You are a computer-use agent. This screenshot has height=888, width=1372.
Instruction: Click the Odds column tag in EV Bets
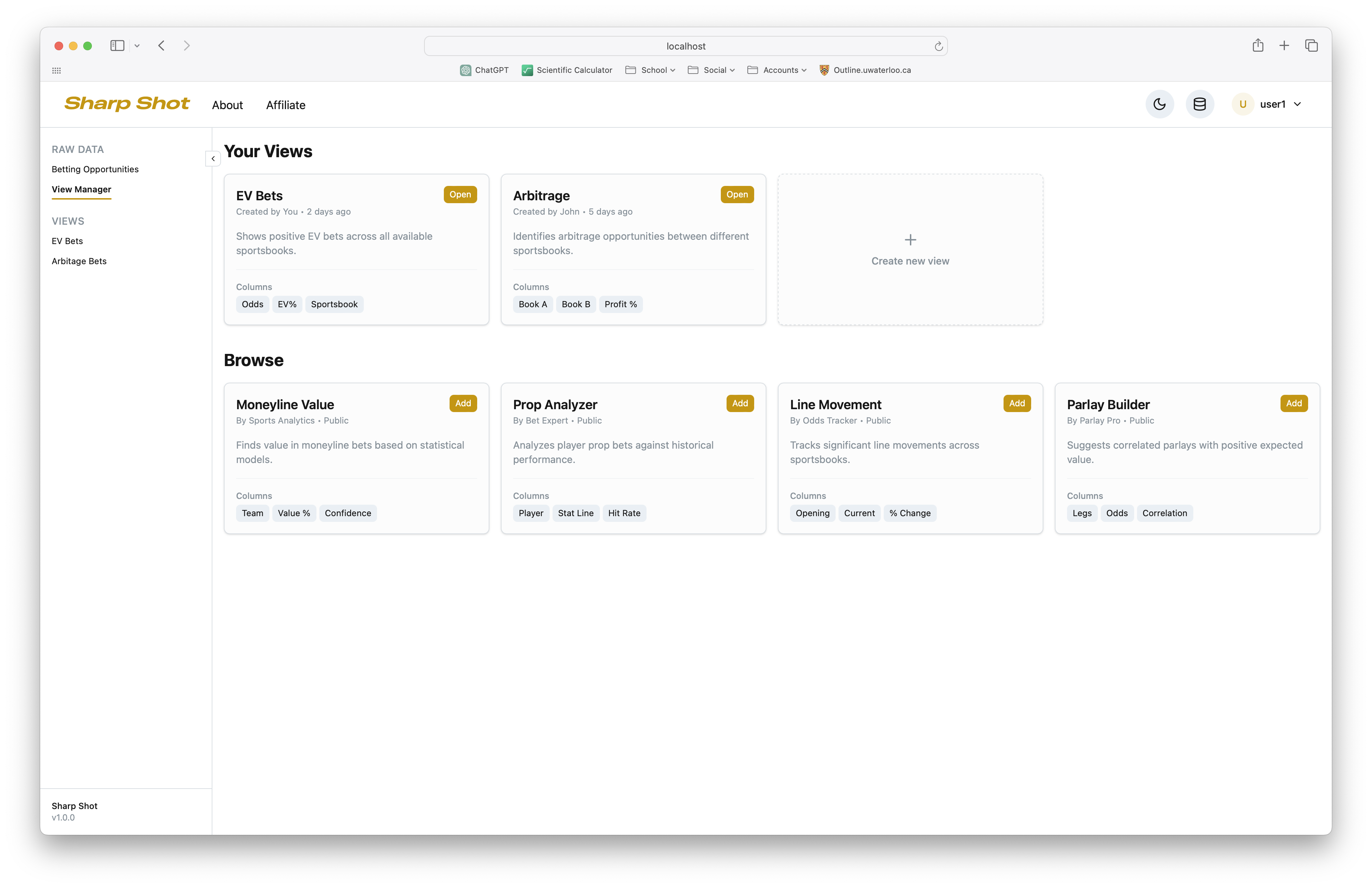pyautogui.click(x=252, y=304)
